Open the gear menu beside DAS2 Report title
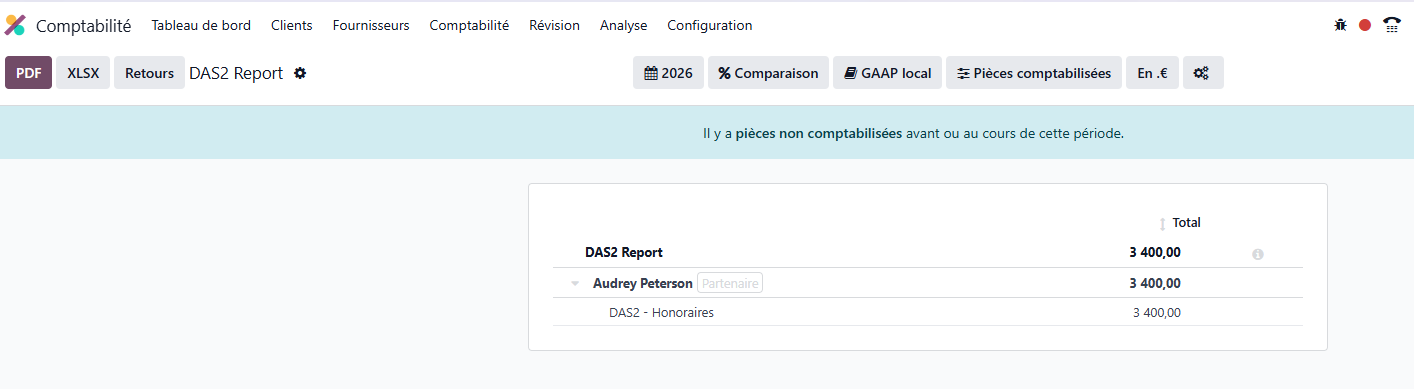Screen dimensions: 1414x389 point(300,73)
